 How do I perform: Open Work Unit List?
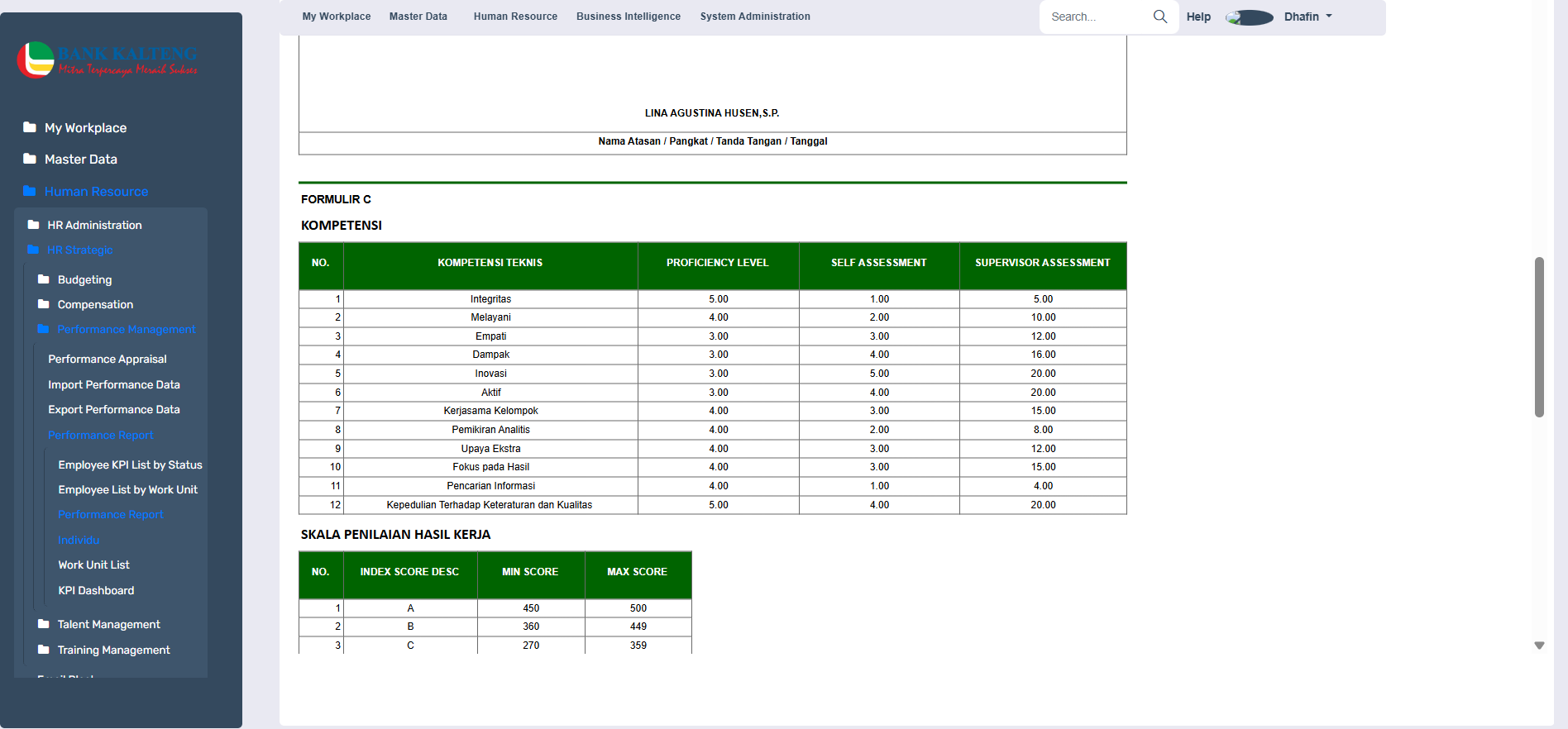(93, 565)
